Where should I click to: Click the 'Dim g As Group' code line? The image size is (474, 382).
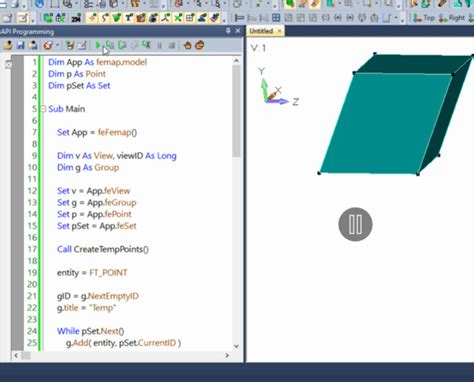(x=88, y=167)
